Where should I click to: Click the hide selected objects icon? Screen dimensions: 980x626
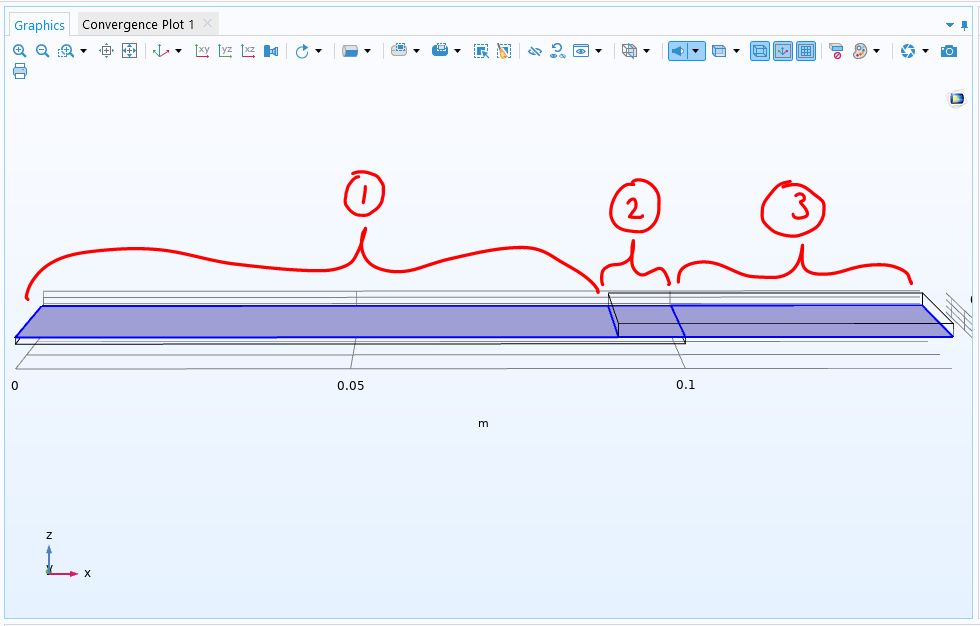pyautogui.click(x=535, y=51)
